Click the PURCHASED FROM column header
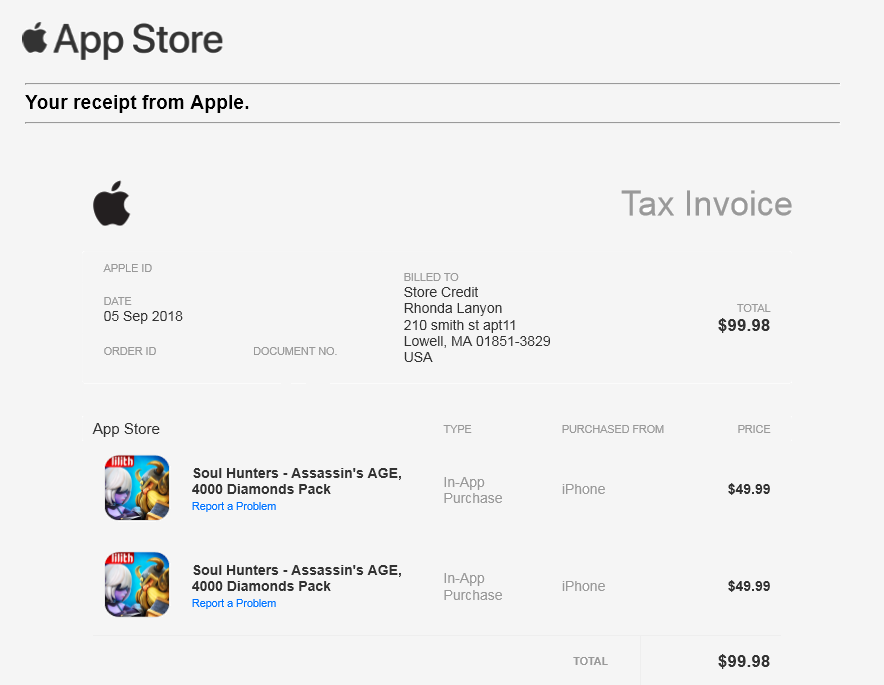The width and height of the screenshot is (884, 685). 612,430
